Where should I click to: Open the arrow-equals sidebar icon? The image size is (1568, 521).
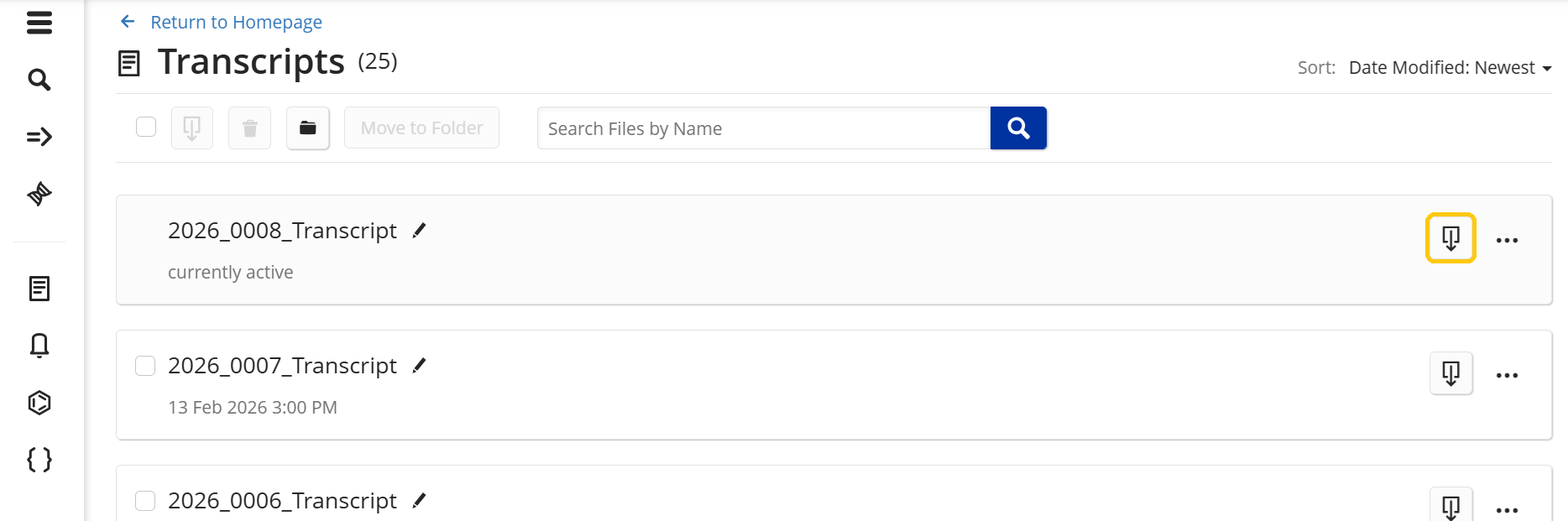click(x=39, y=137)
